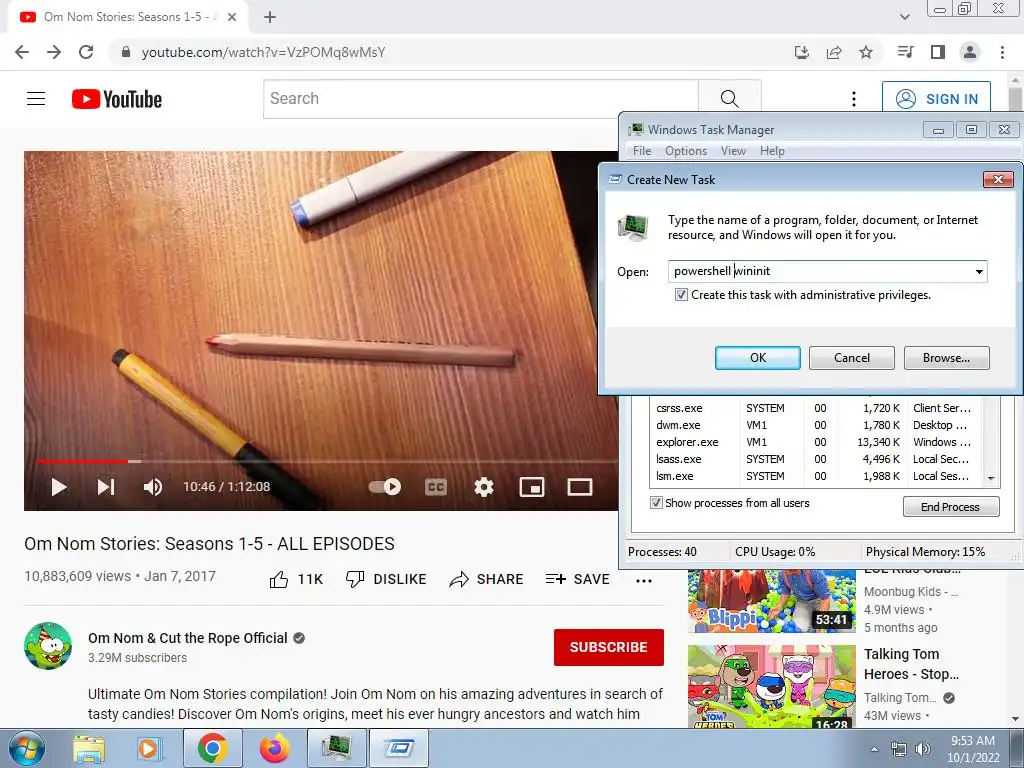Click OK in Create New Task dialog
This screenshot has width=1024, height=768.
[x=758, y=358]
